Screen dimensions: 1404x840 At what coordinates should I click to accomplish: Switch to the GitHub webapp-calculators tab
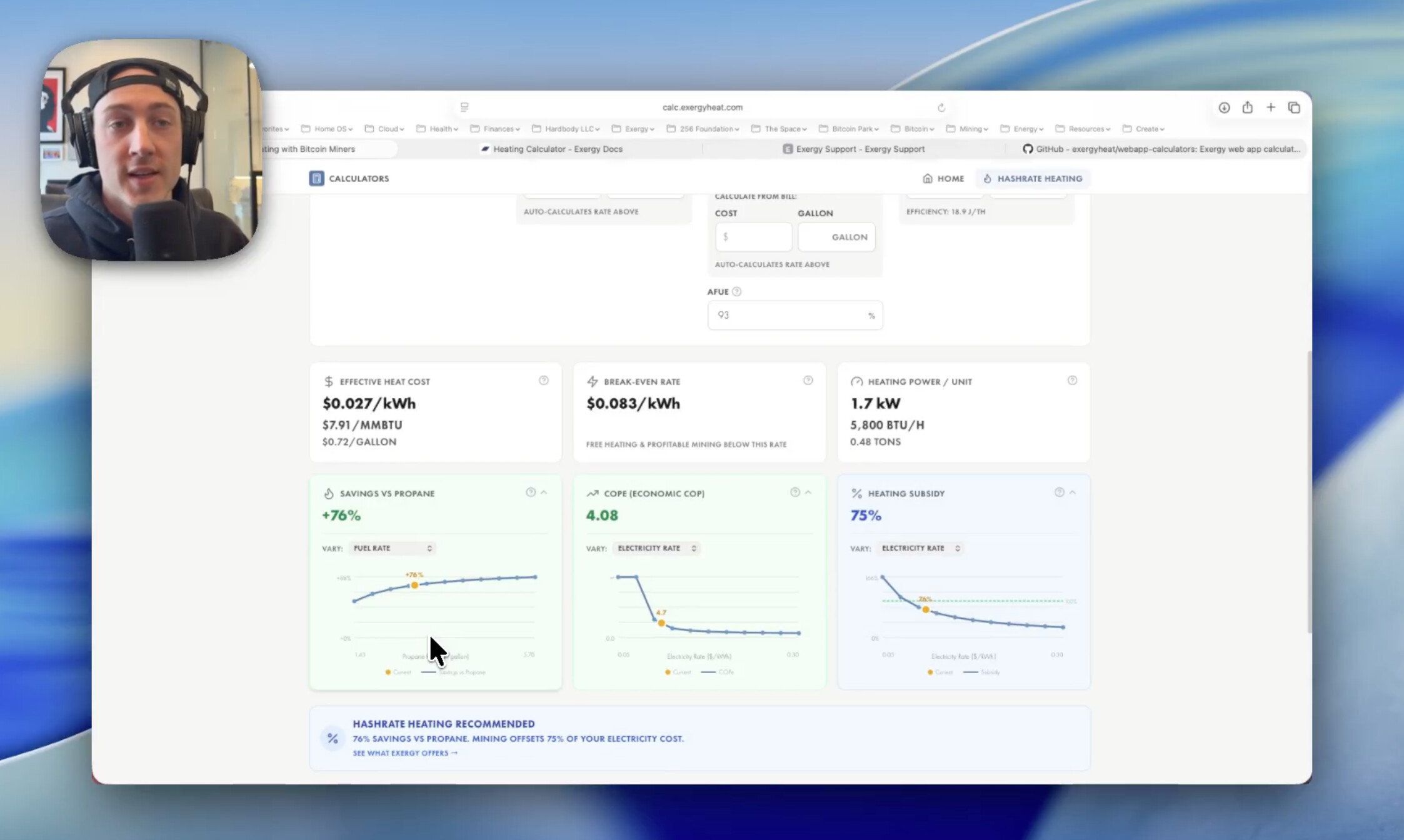coord(1161,149)
